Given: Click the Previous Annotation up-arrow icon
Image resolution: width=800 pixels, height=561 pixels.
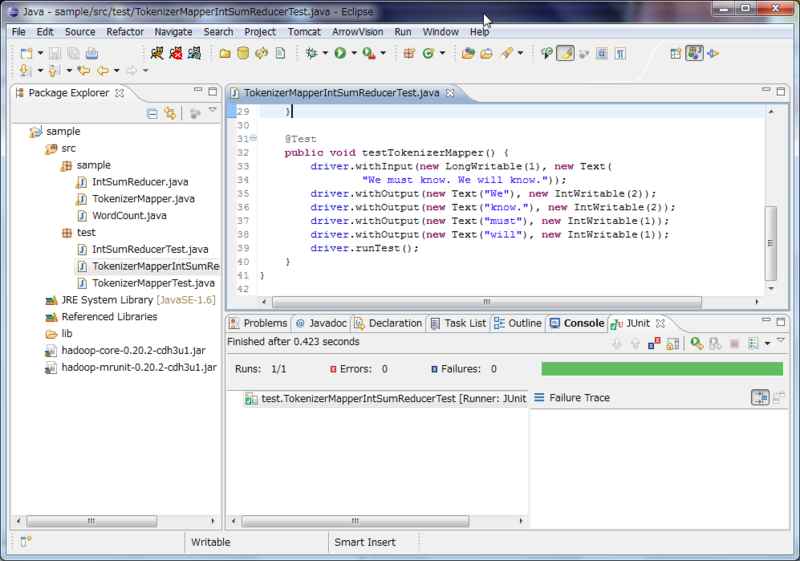Looking at the screenshot, I should point(54,70).
